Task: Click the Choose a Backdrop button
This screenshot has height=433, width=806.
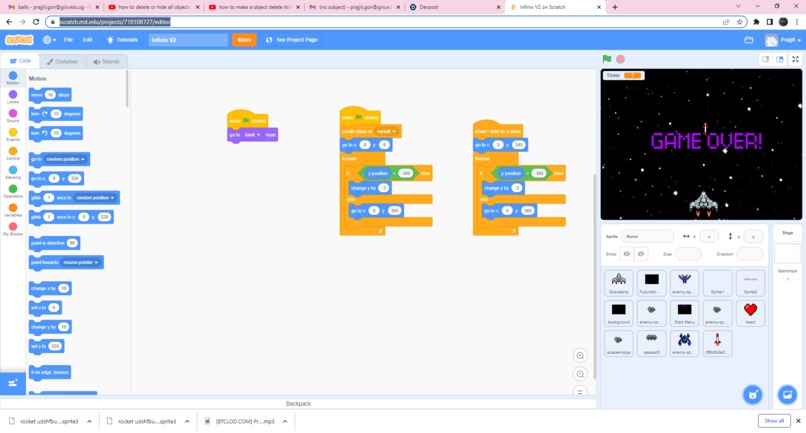Action: pyautogui.click(x=787, y=394)
